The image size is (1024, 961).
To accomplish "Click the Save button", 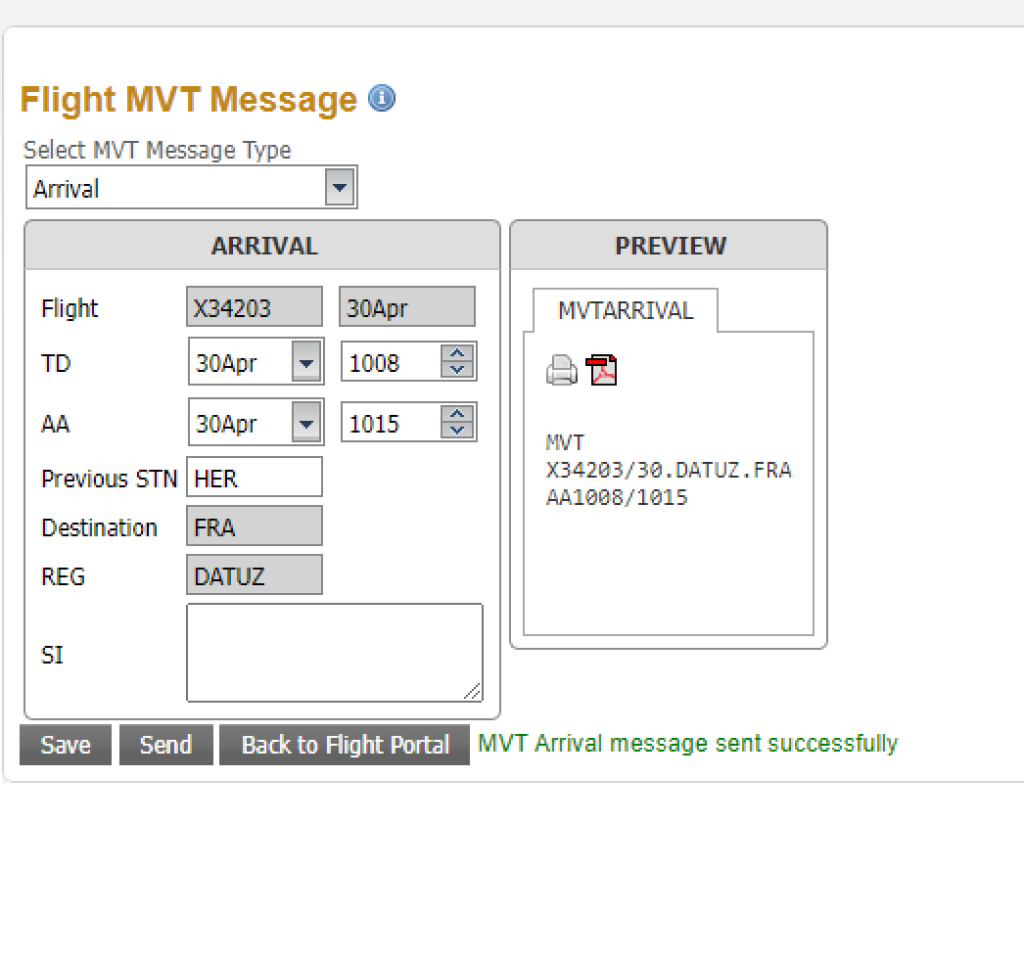I will click(x=65, y=745).
